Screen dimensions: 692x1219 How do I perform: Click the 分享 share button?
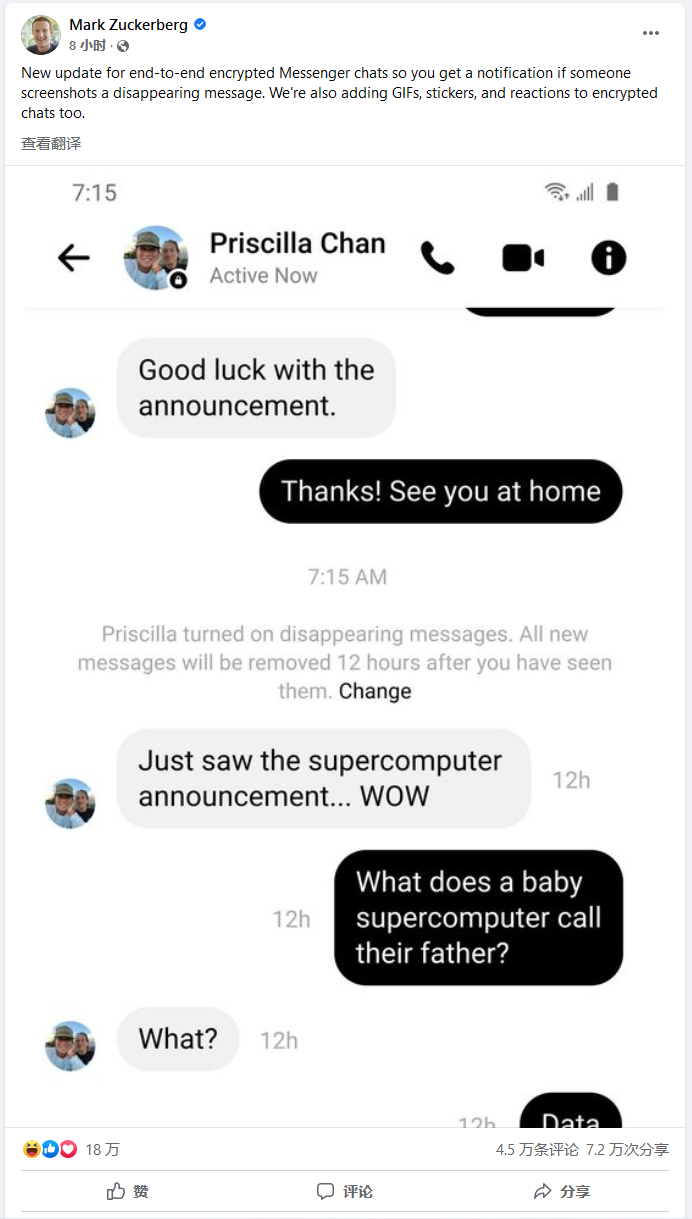(x=561, y=1191)
